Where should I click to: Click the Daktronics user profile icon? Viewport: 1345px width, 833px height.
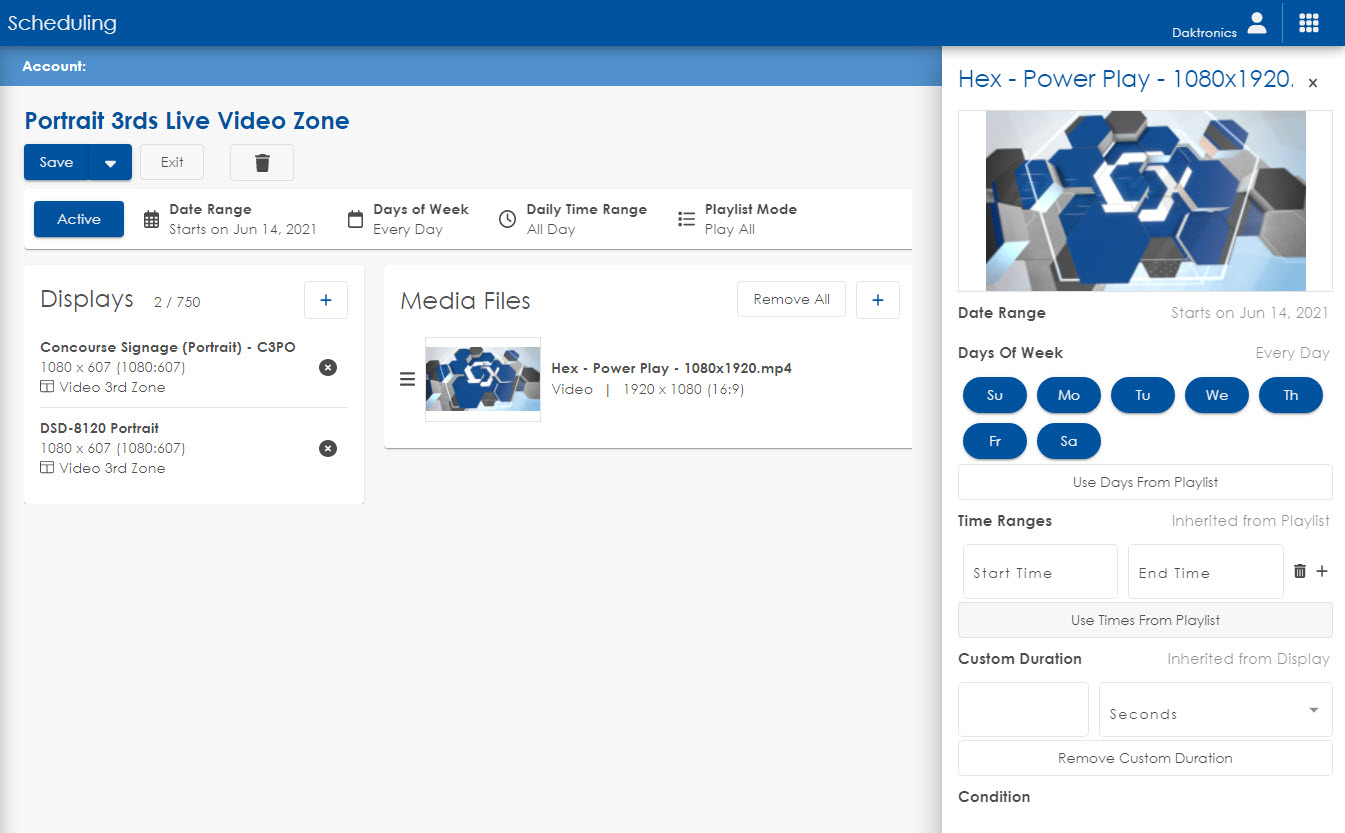click(x=1257, y=23)
